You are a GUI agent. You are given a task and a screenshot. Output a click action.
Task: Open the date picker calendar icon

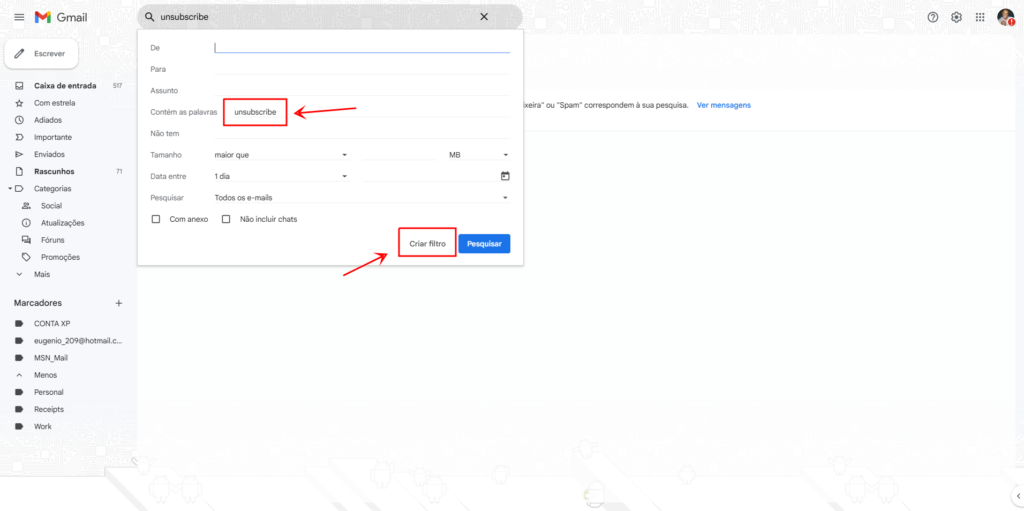(x=505, y=176)
